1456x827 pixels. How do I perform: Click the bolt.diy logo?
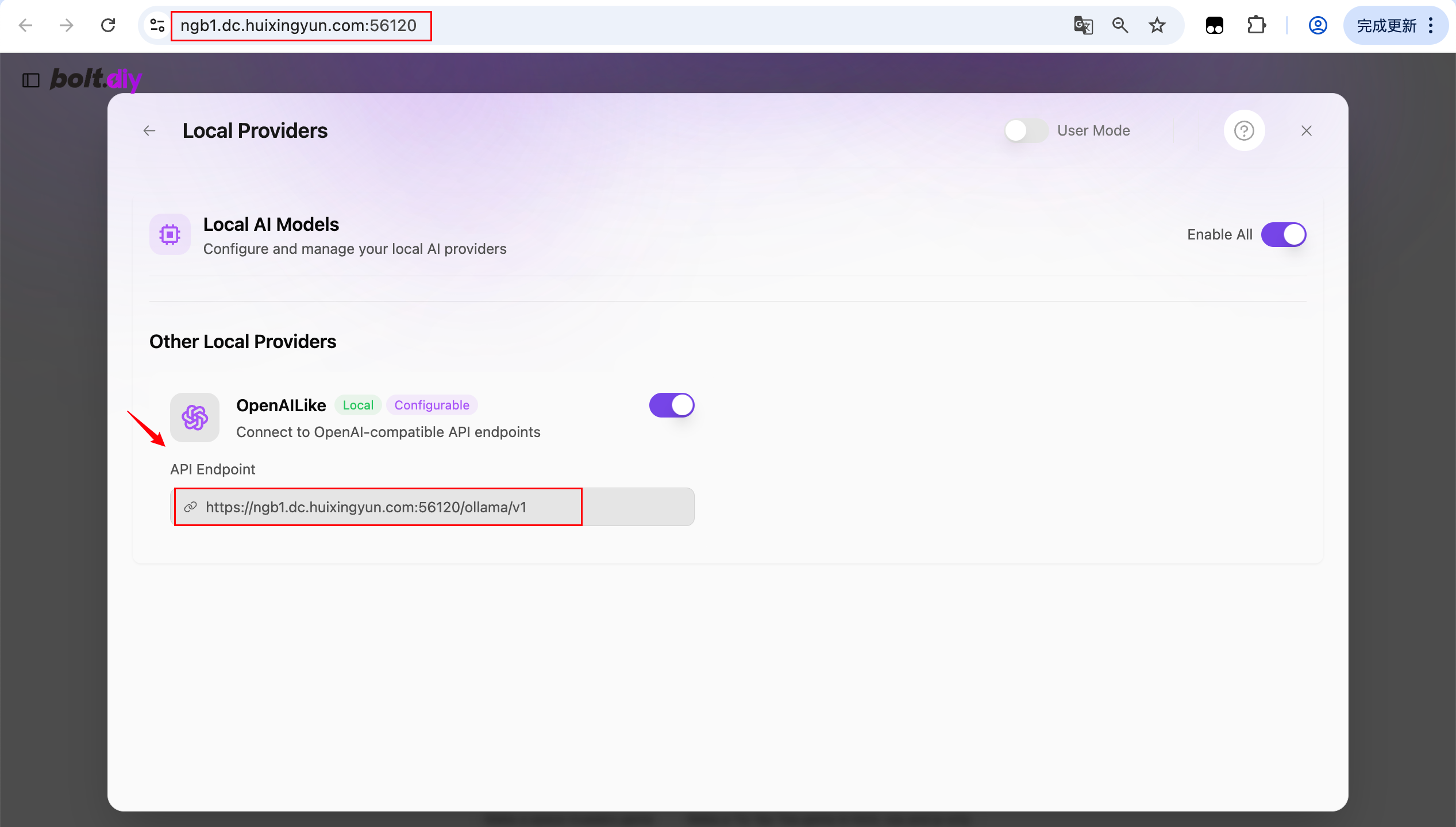[x=95, y=79]
